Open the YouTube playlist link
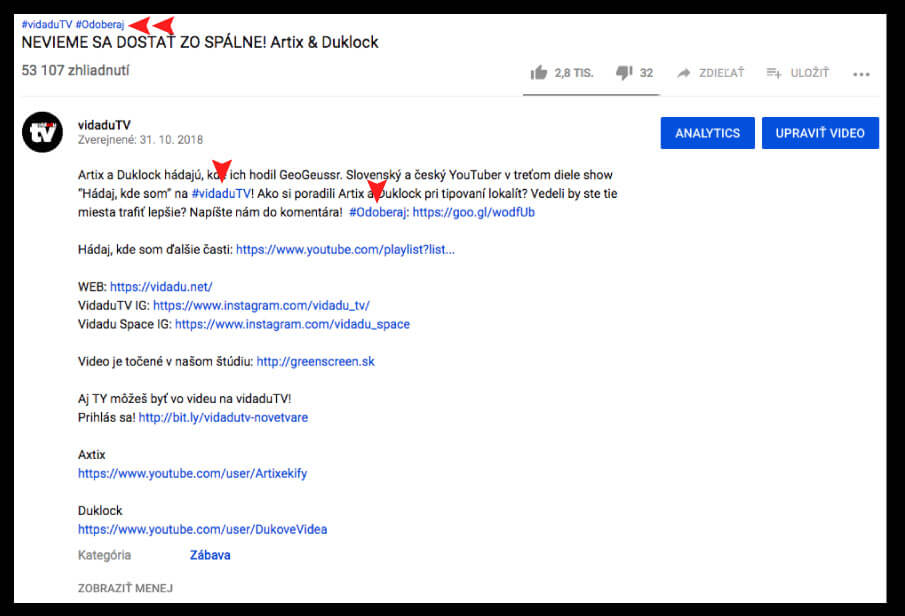Viewport: 905px width, 616px height. click(x=345, y=249)
